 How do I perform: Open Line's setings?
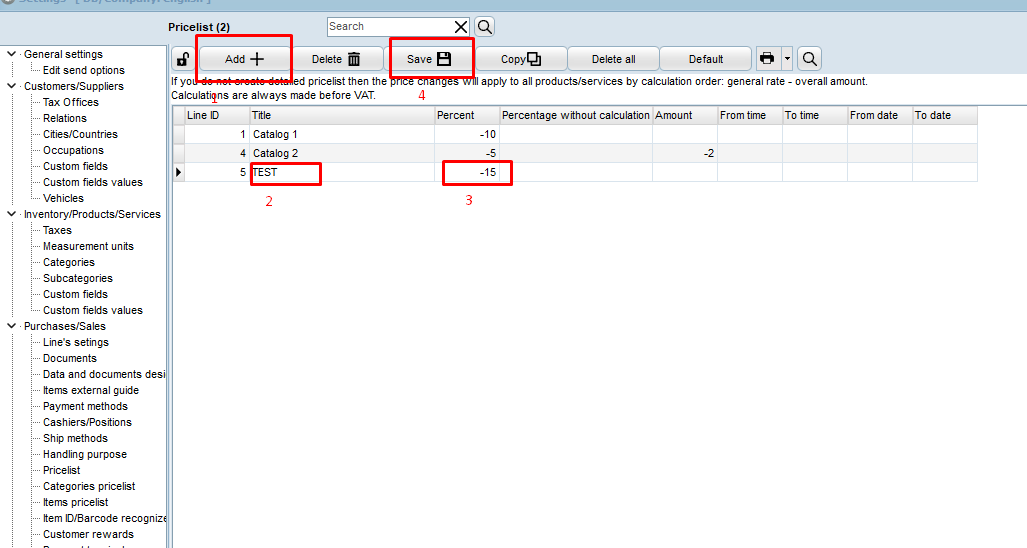click(x=75, y=342)
